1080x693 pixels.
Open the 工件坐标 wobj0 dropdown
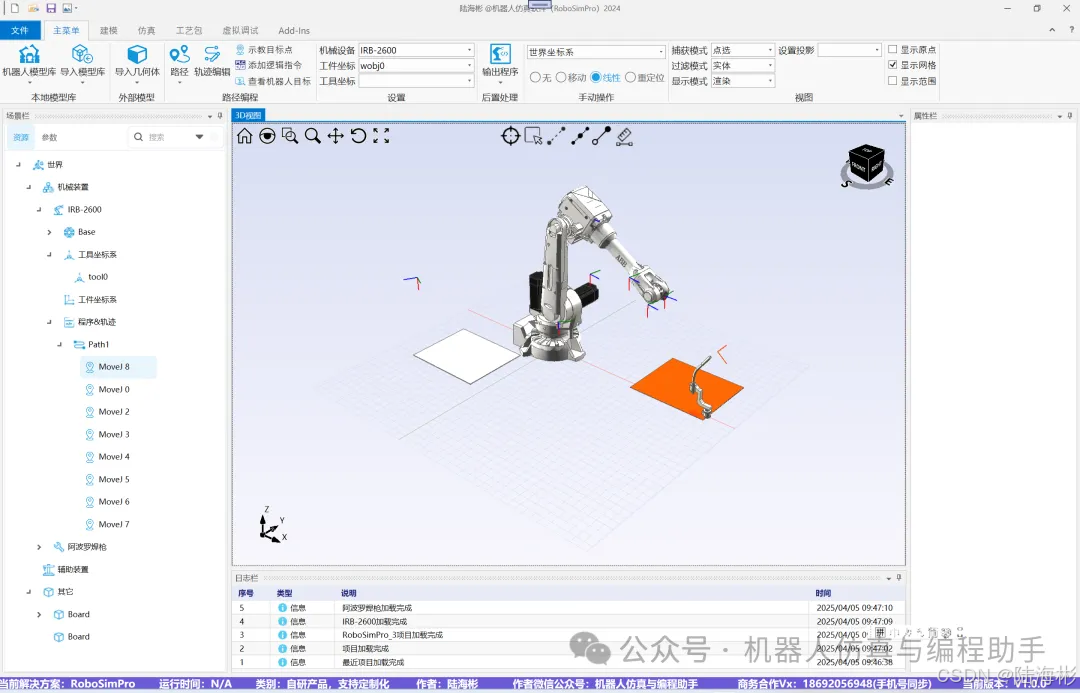pyautogui.click(x=416, y=65)
